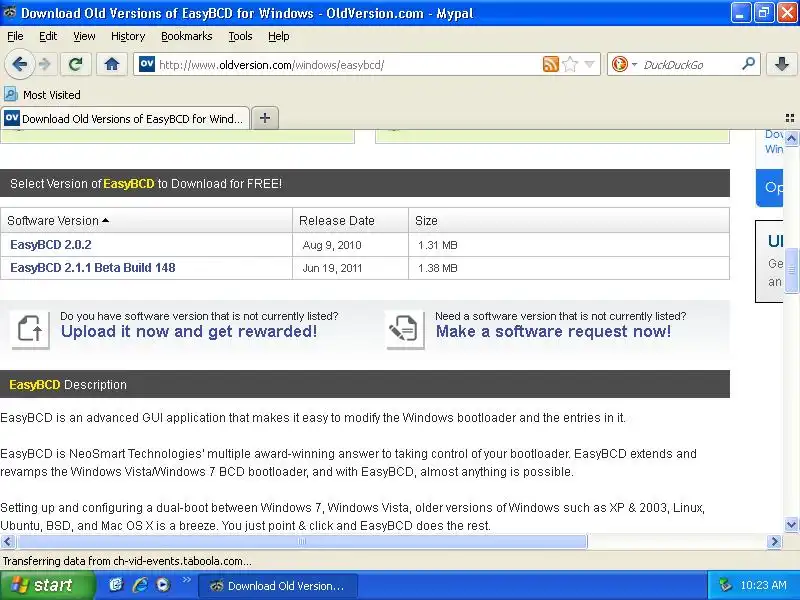Click the upload document icon
Screen dimensions: 800x600
pos(30,330)
